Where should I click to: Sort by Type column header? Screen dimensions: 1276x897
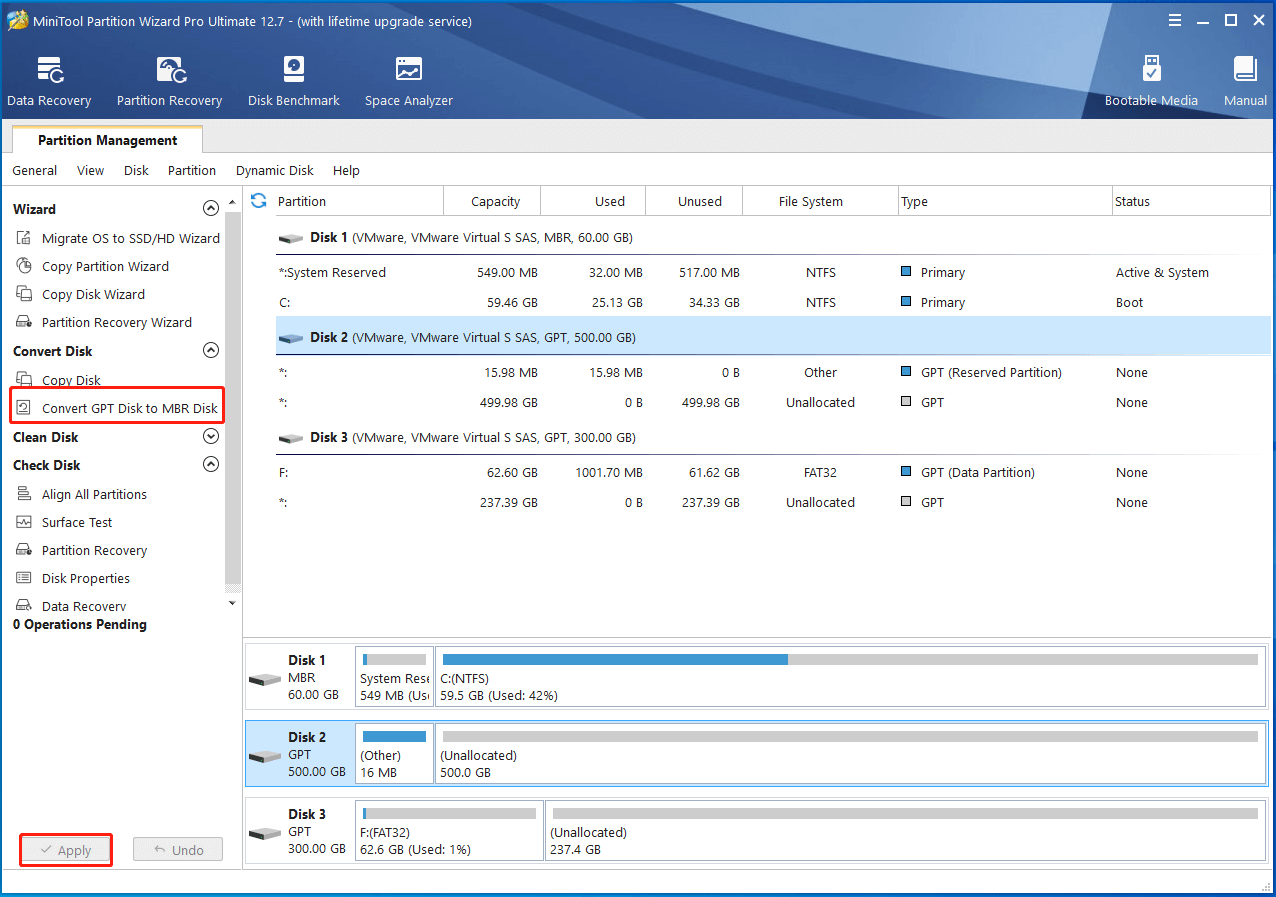click(1005, 201)
